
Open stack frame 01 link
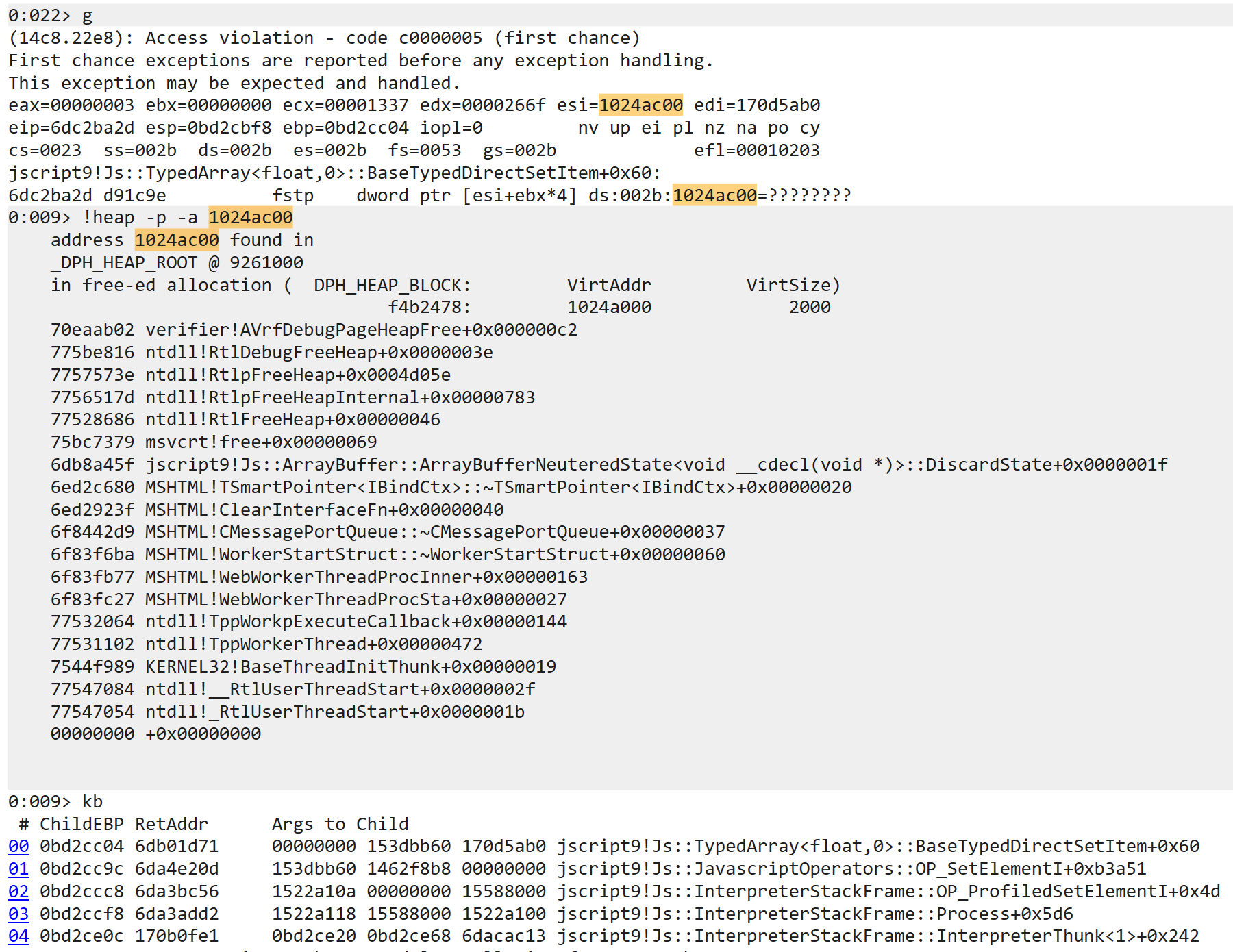(x=18, y=869)
